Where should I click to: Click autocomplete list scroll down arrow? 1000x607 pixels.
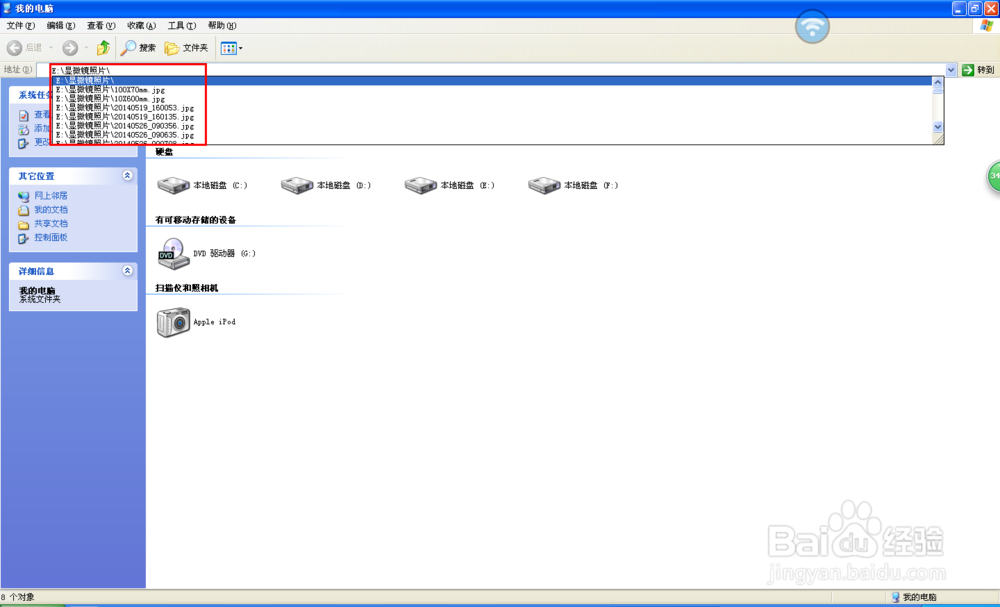point(938,127)
